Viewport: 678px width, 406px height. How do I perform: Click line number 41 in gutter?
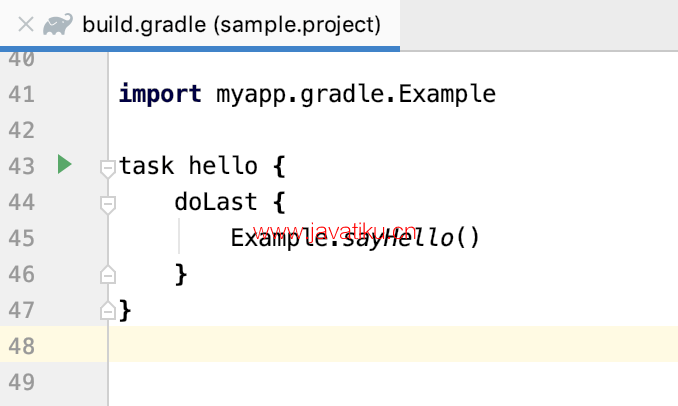[x=21, y=94]
